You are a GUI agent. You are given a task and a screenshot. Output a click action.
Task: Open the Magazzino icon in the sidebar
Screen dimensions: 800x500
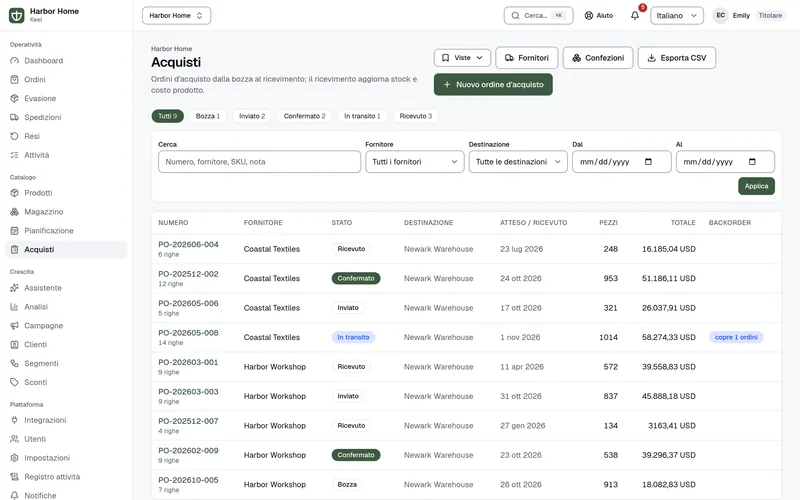[x=14, y=212]
